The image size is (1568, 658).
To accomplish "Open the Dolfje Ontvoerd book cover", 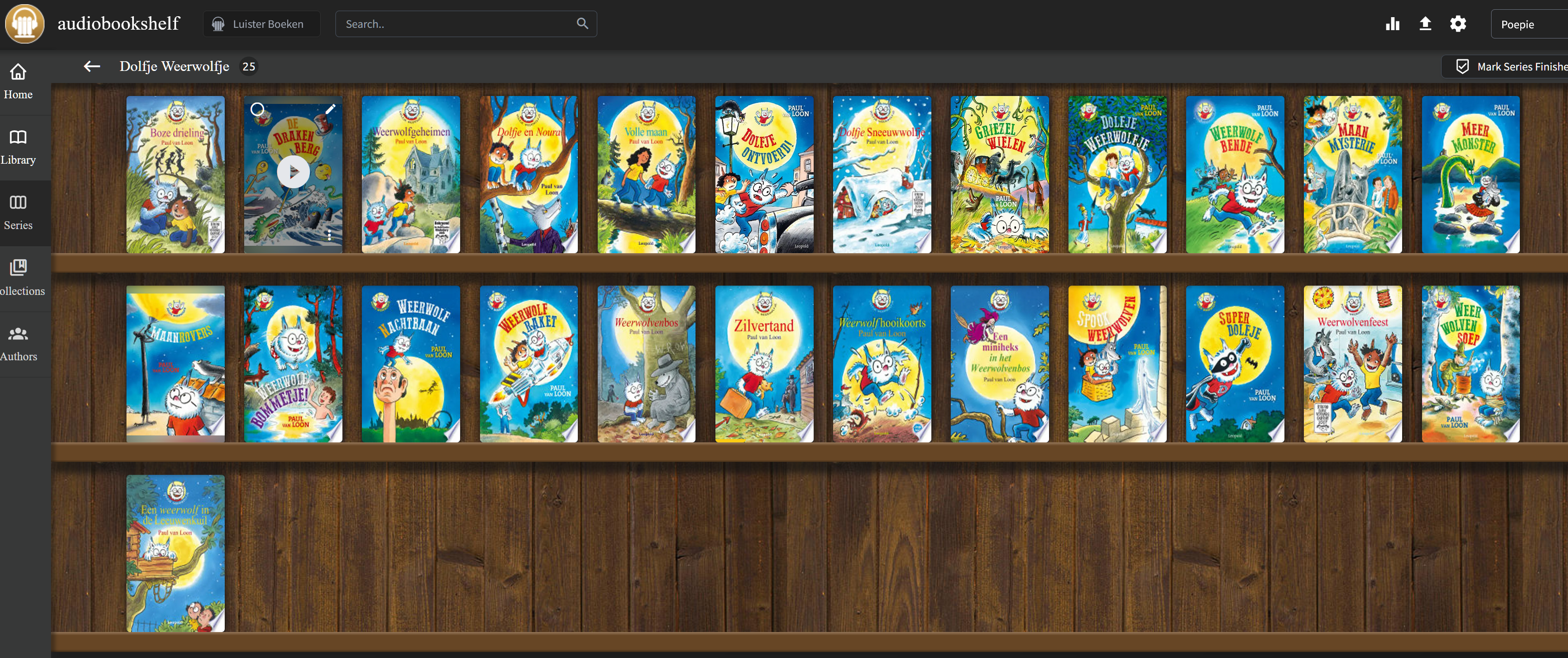I will pyautogui.click(x=765, y=174).
